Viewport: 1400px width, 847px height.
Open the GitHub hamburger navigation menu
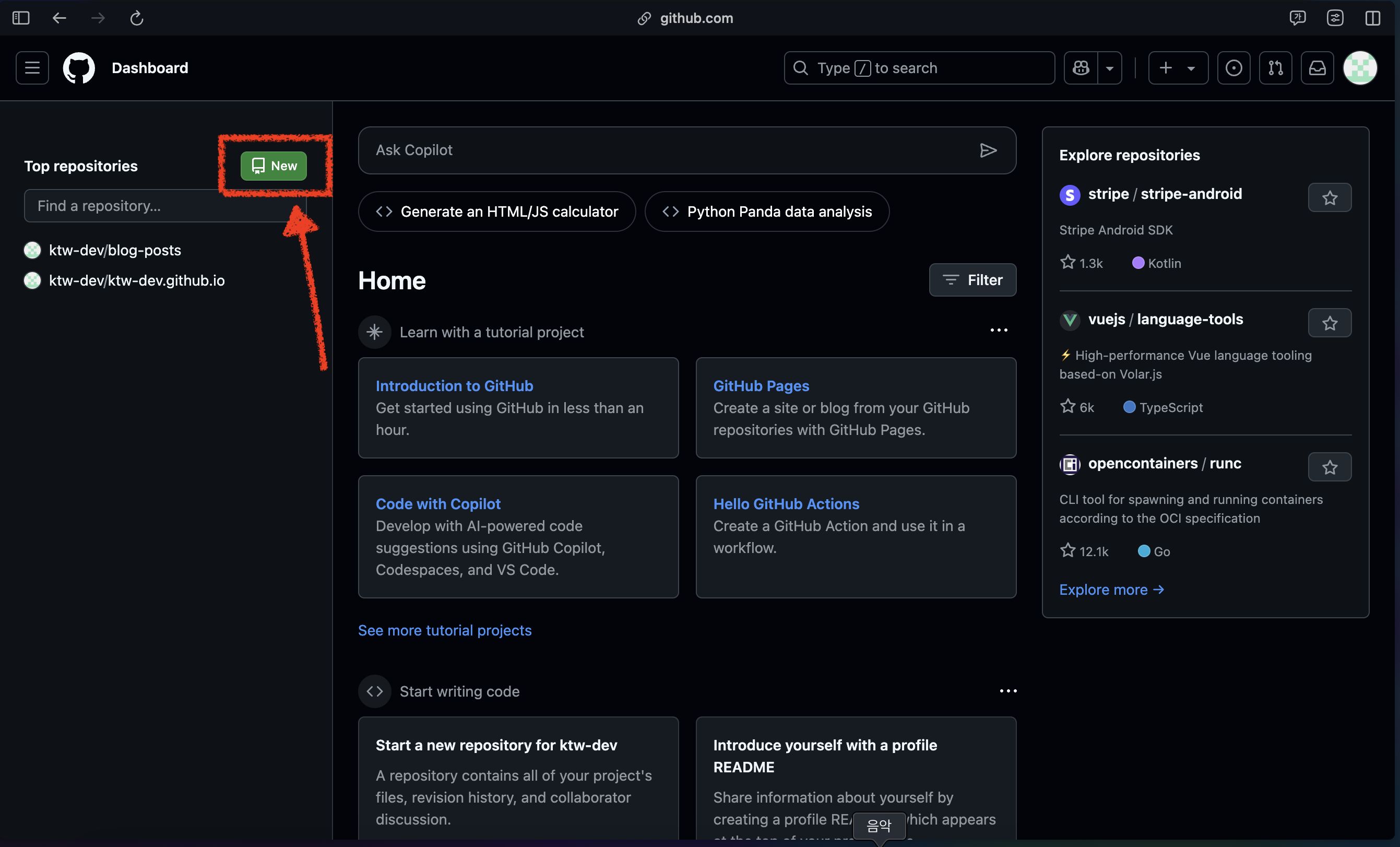[x=32, y=68]
